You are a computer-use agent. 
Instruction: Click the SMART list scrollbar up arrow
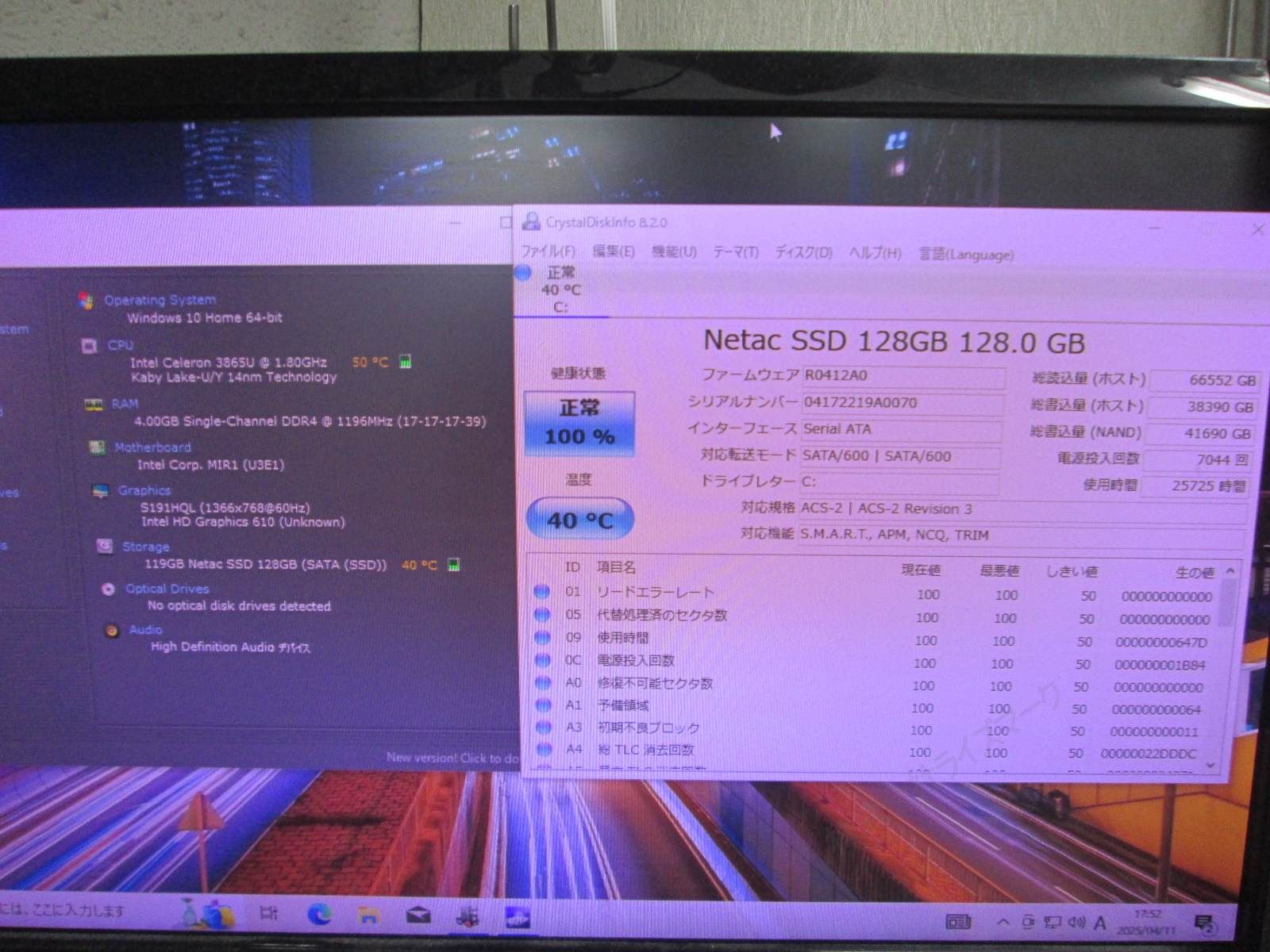click(1230, 571)
